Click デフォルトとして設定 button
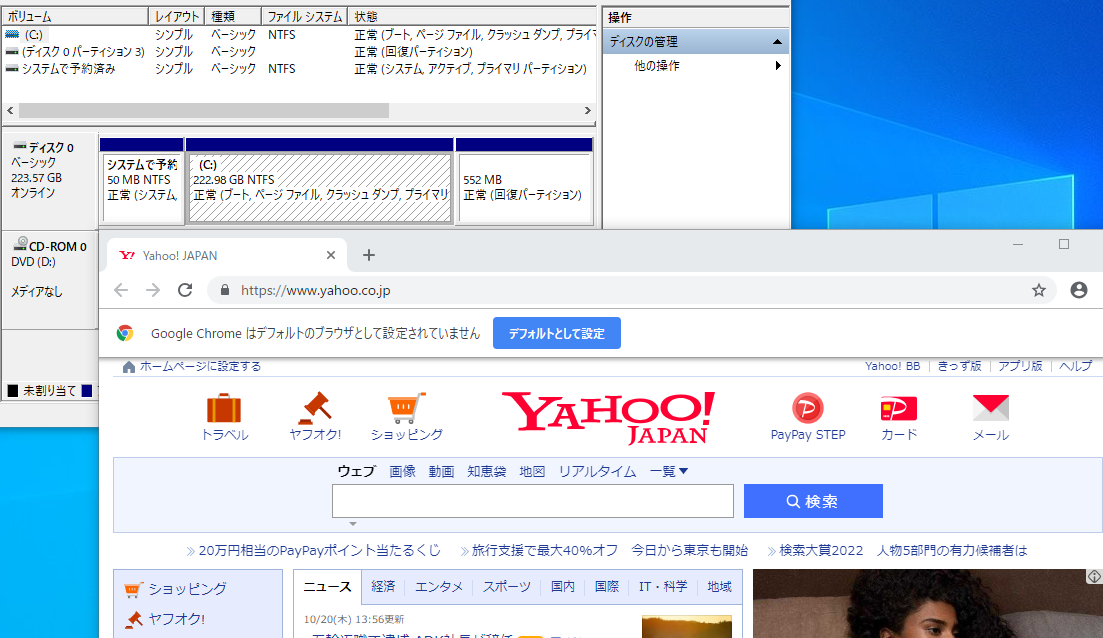This screenshot has height=638, width=1103. click(x=556, y=333)
